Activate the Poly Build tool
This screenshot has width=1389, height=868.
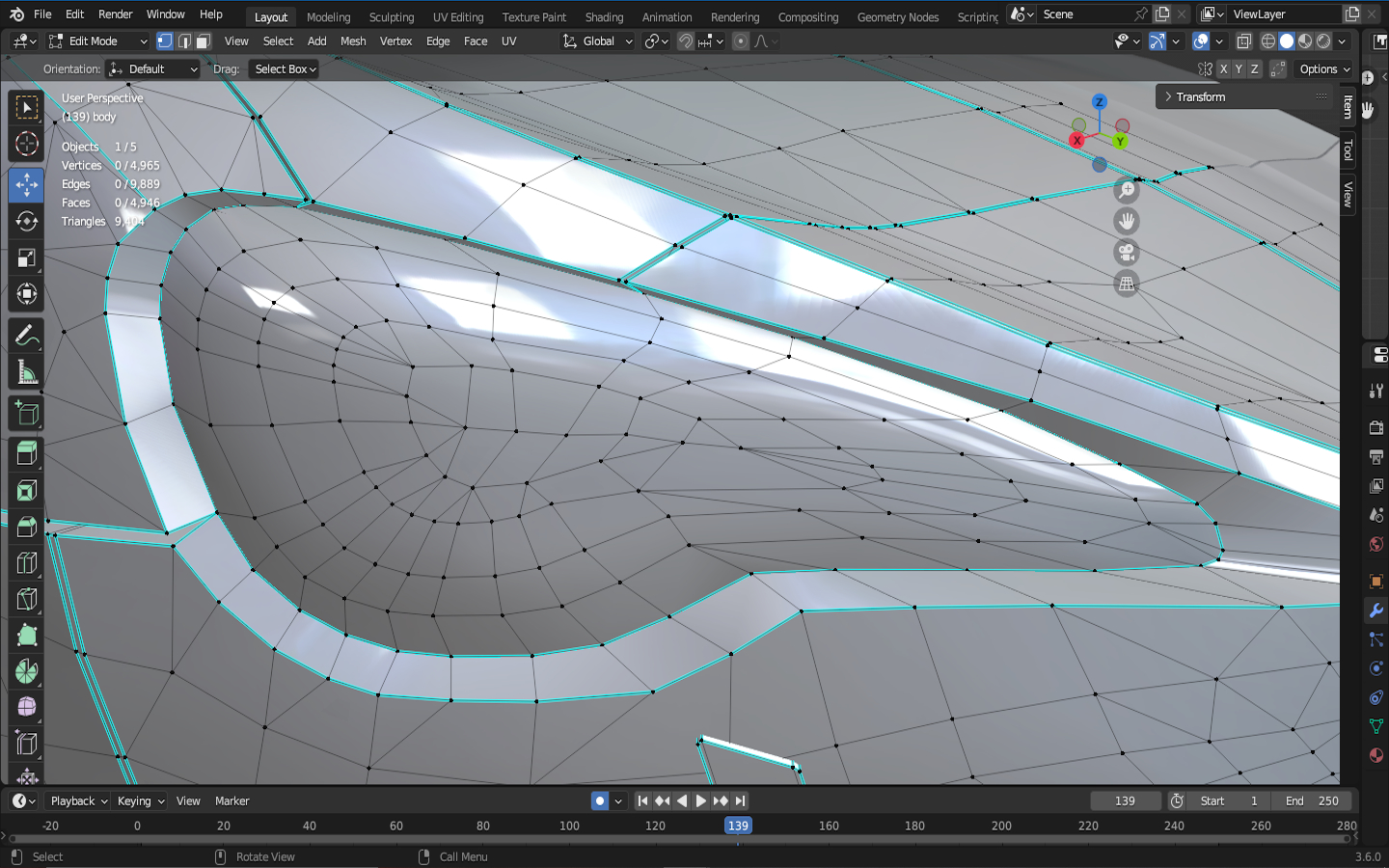coord(26,636)
